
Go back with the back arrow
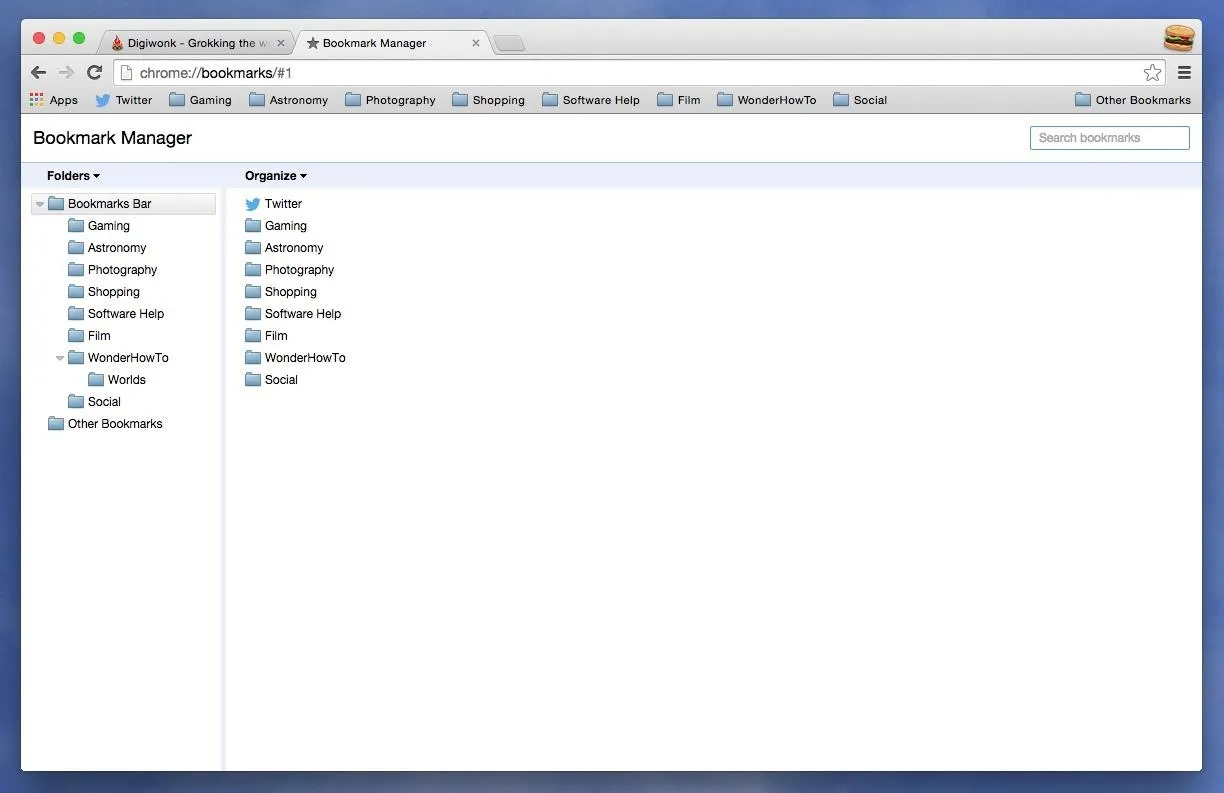pyautogui.click(x=38, y=72)
